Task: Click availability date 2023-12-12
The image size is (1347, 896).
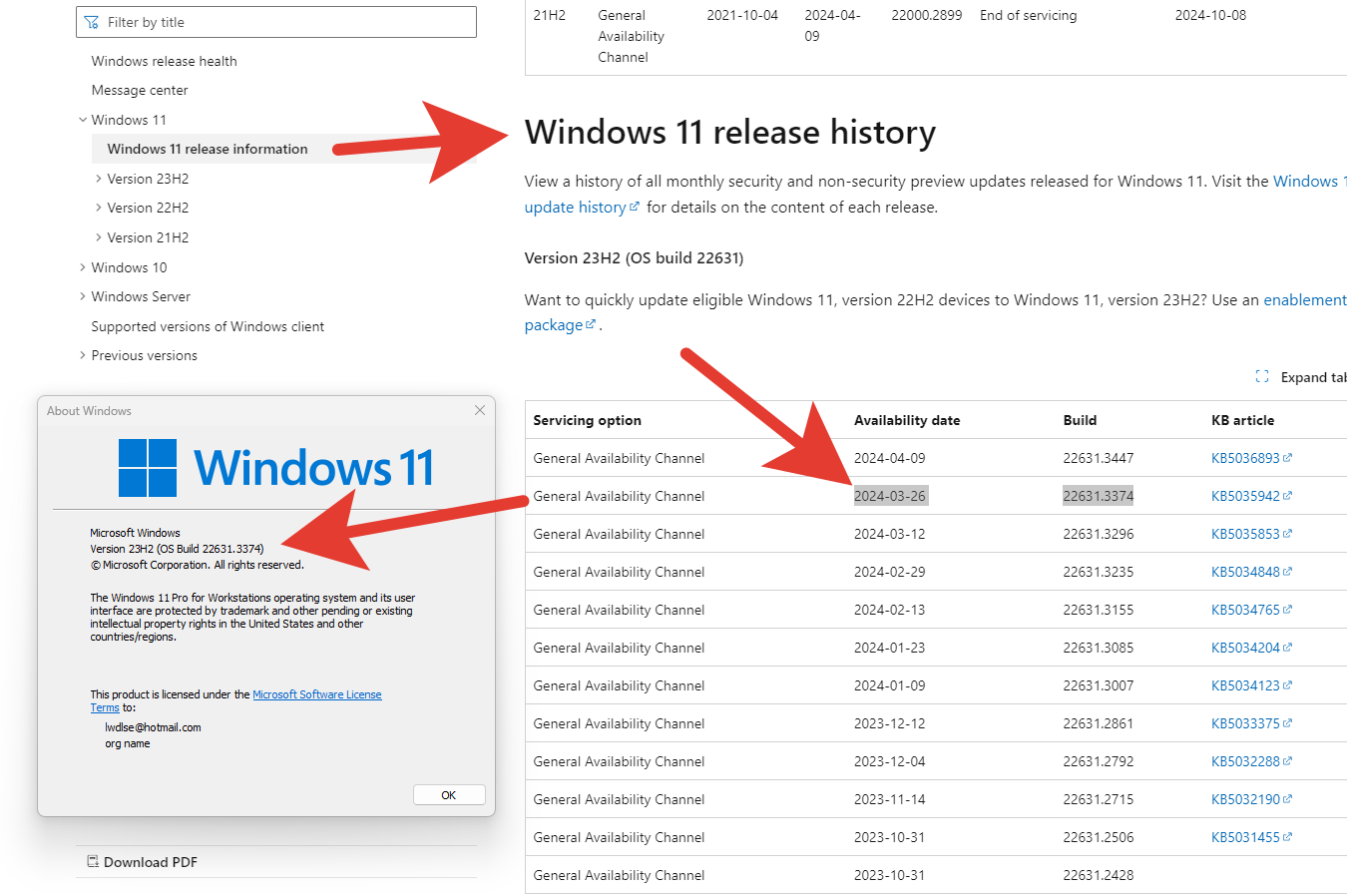Action: pyautogui.click(x=890, y=723)
